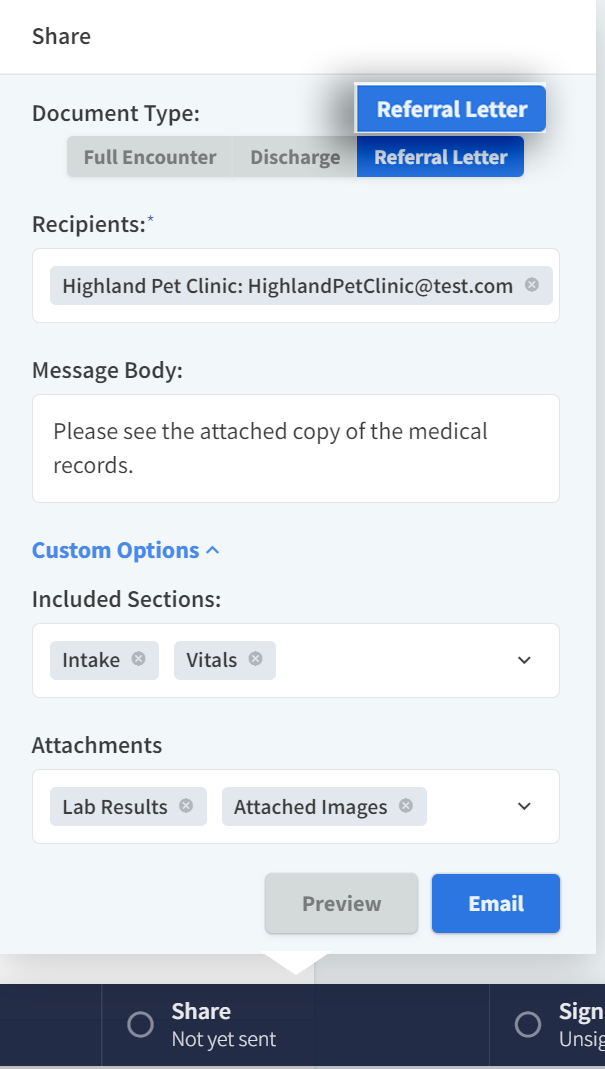The height and width of the screenshot is (1069, 605).
Task: Edit the Message Body text
Action: (x=295, y=448)
